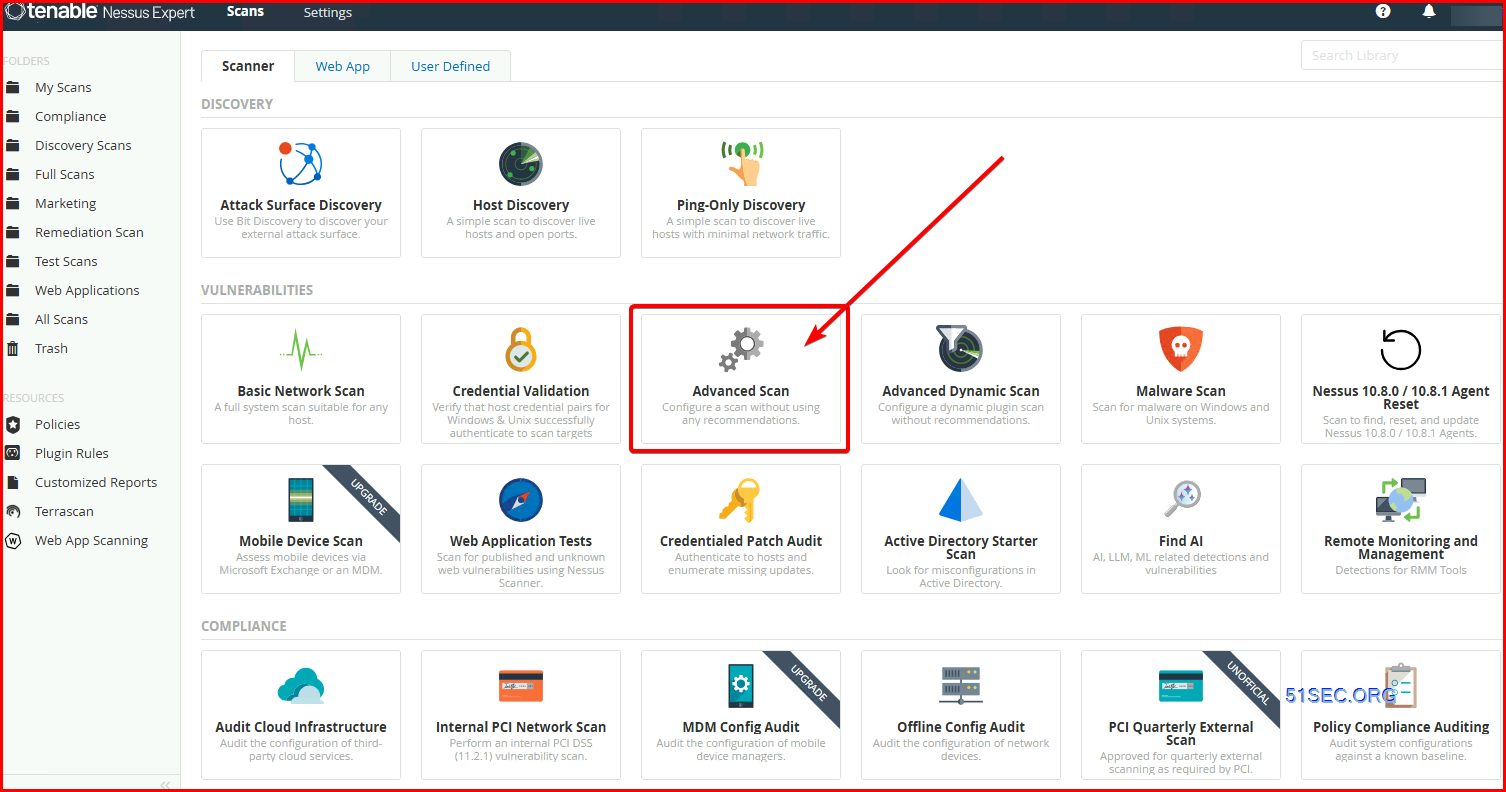Click the Credentialed Patch Audit keys icon

[x=741, y=500]
